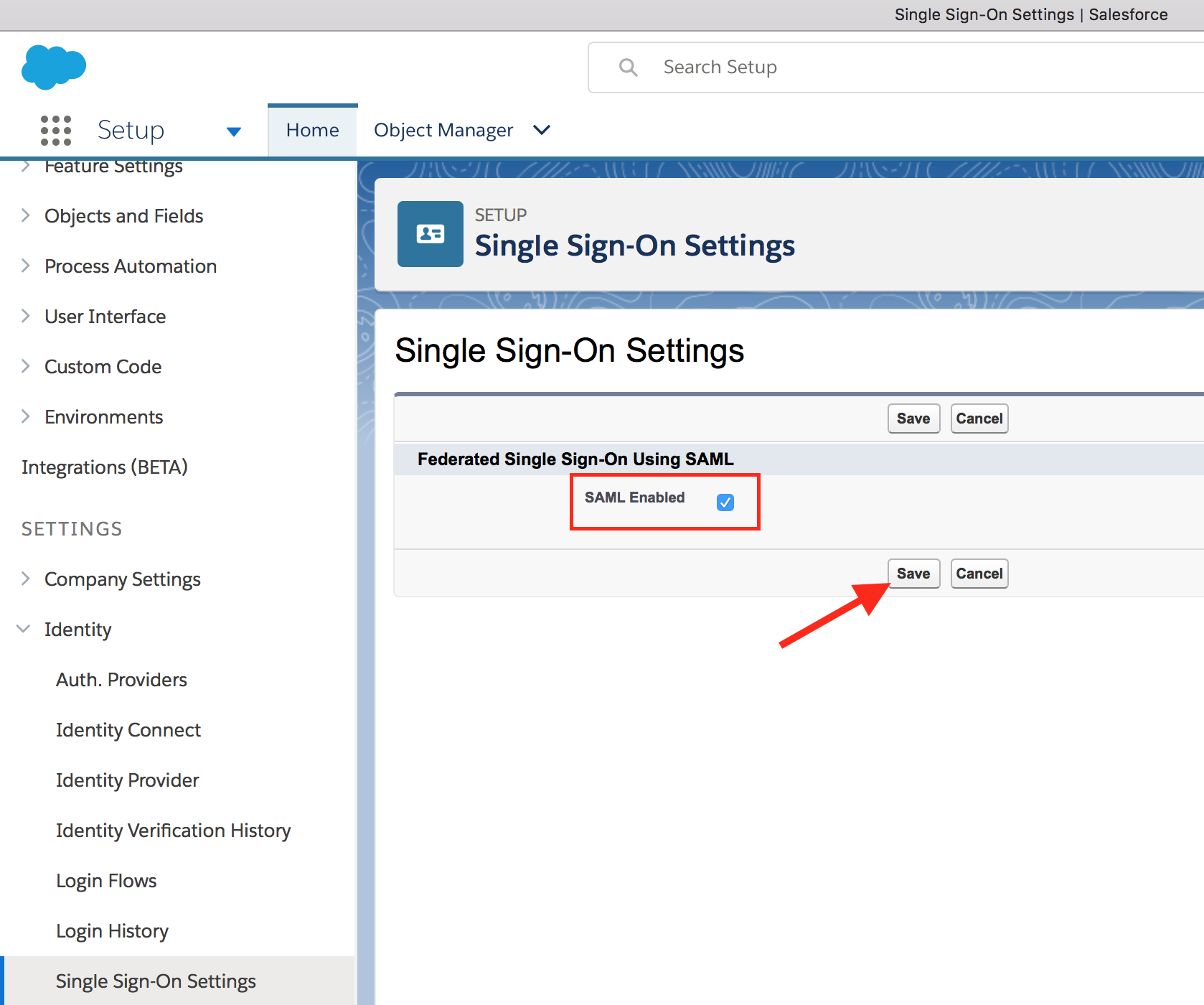The width and height of the screenshot is (1204, 1005).
Task: Click the User Interface label
Action: pyautogui.click(x=105, y=317)
